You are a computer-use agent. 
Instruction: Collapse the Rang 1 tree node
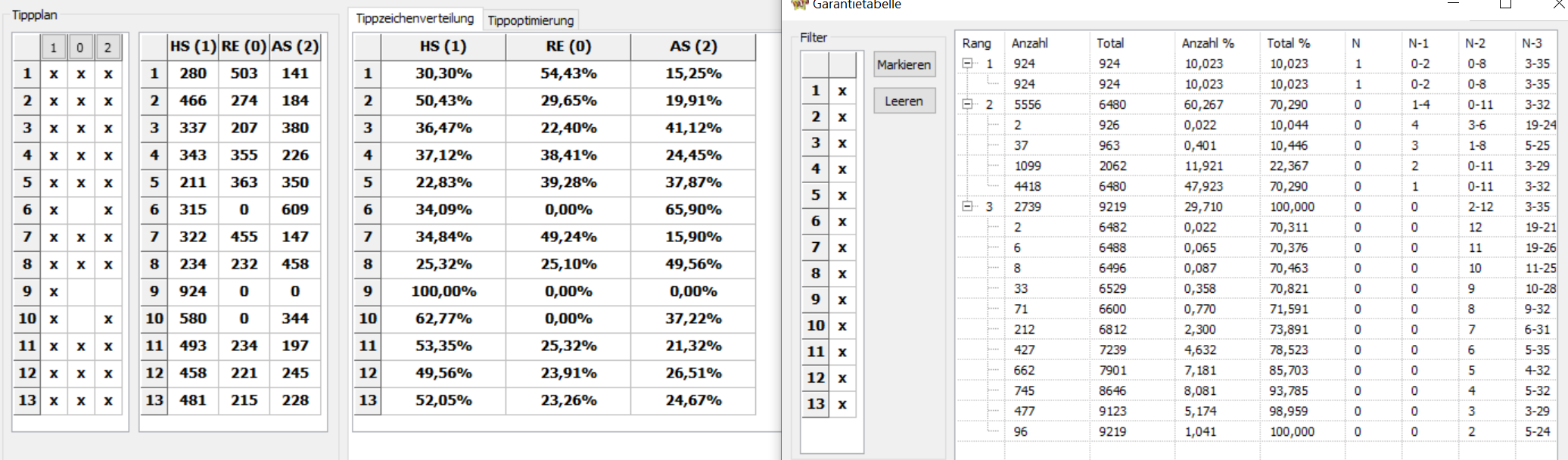click(x=967, y=64)
